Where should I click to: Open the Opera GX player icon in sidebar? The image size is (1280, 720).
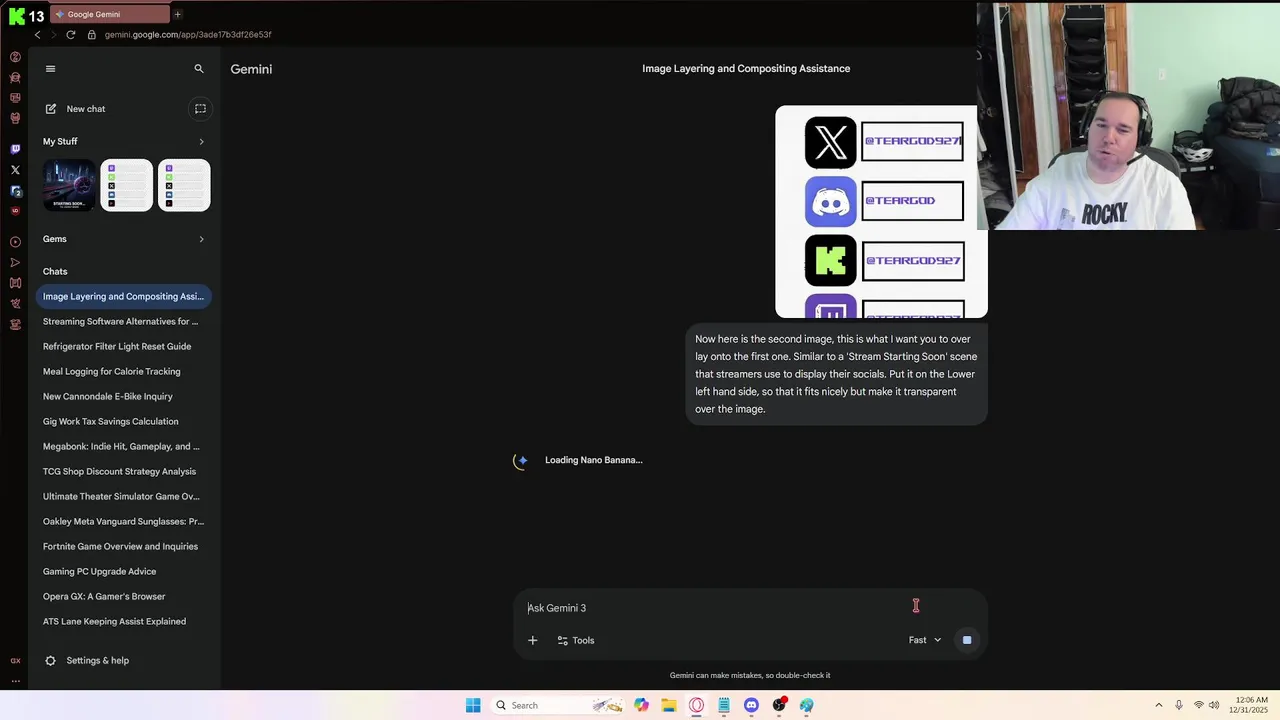tap(15, 242)
